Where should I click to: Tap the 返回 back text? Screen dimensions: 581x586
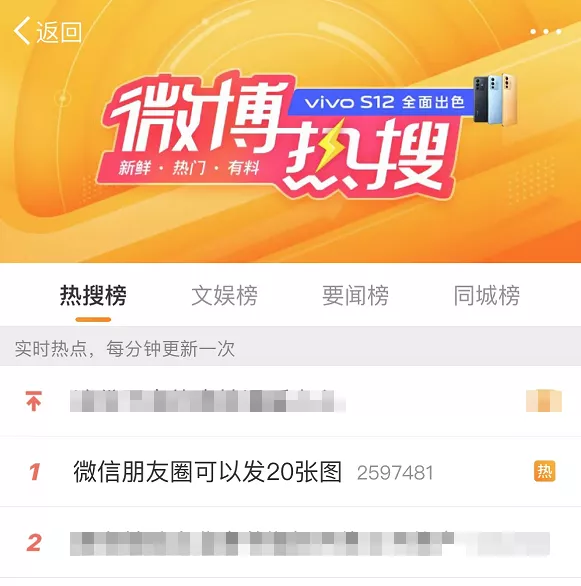click(x=59, y=32)
